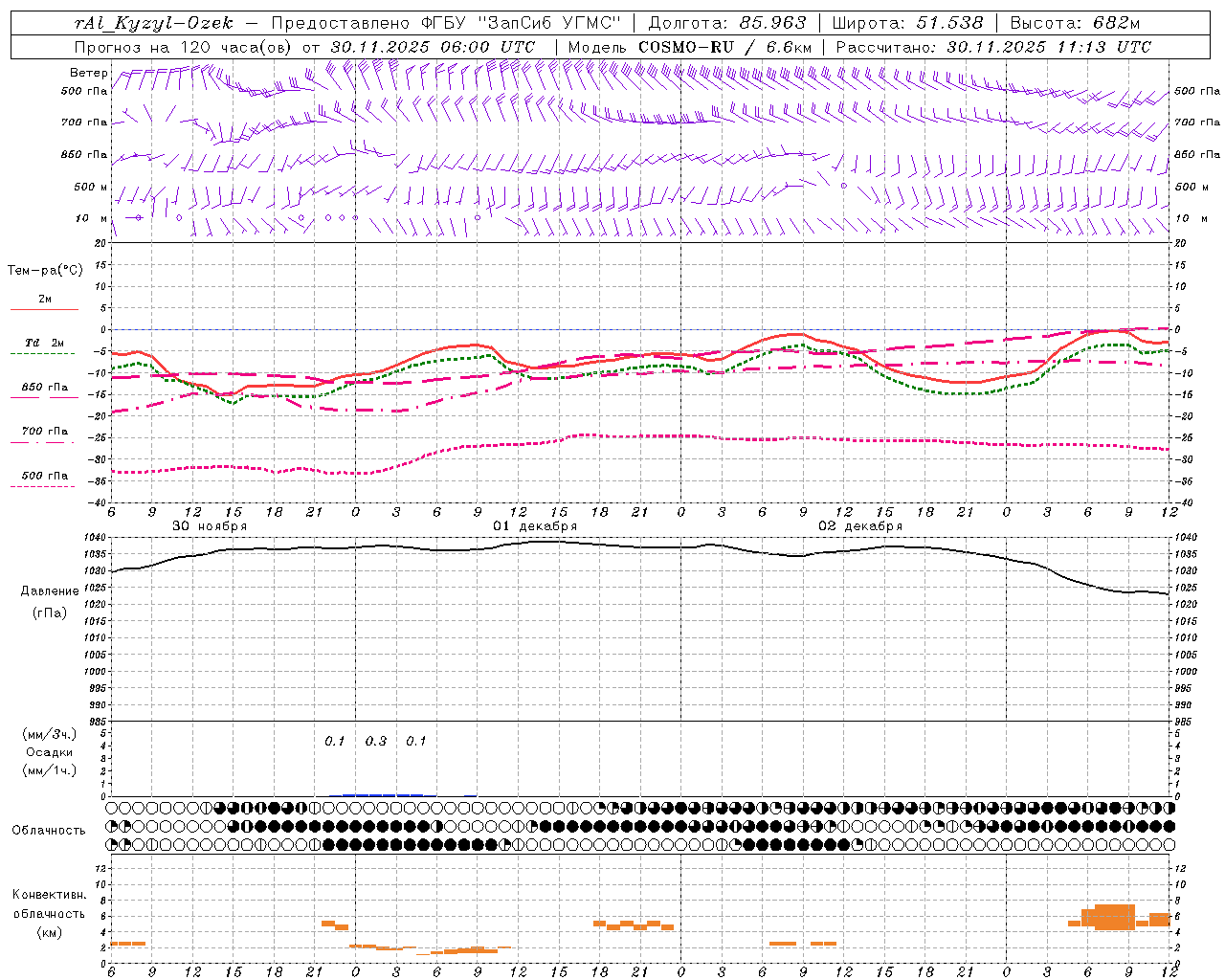The width and height of the screenshot is (1225, 980).
Task: Click the tallest orange convective cloud bar
Action: (x=1115, y=917)
